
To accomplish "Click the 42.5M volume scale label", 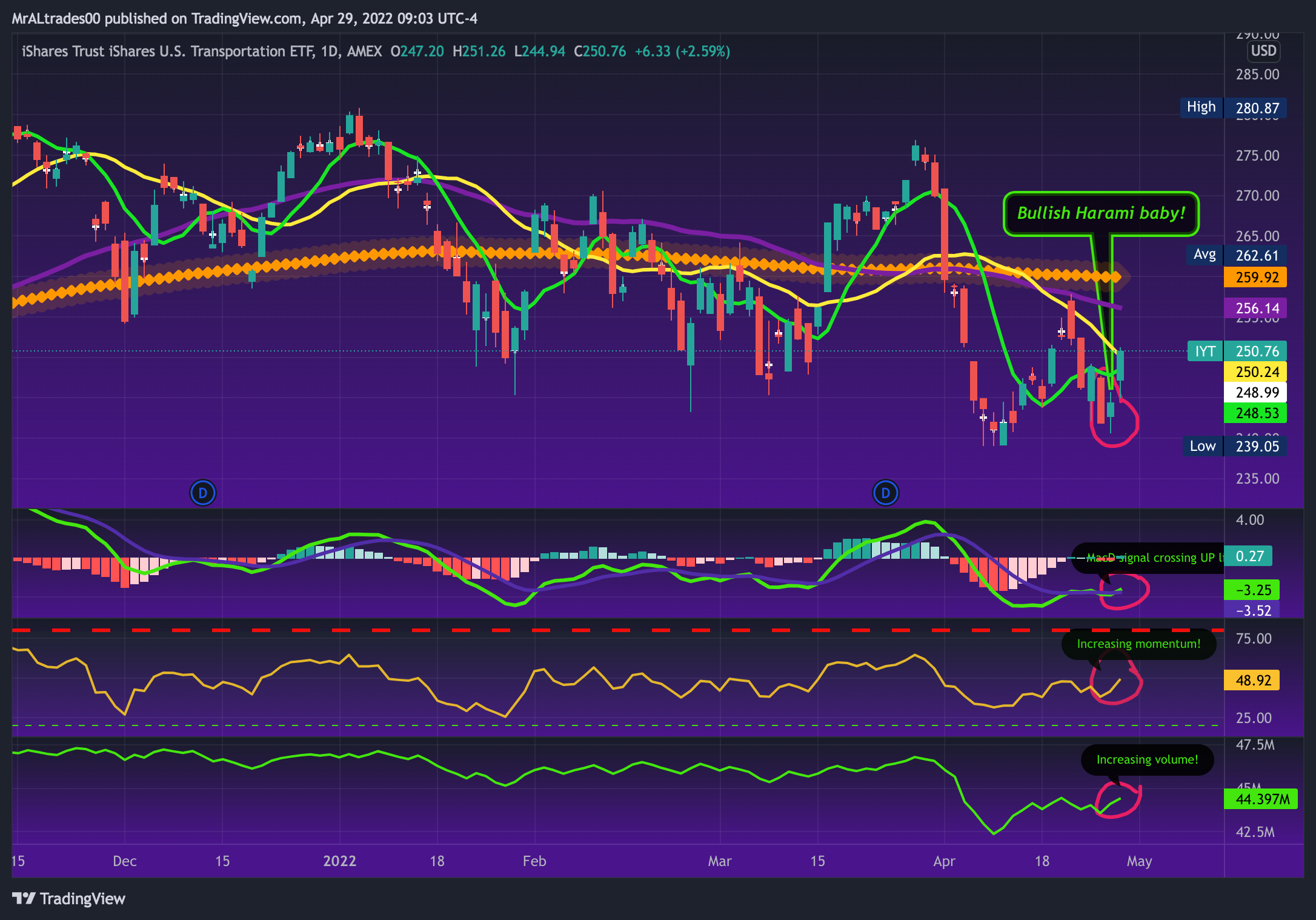I will pos(1255,832).
